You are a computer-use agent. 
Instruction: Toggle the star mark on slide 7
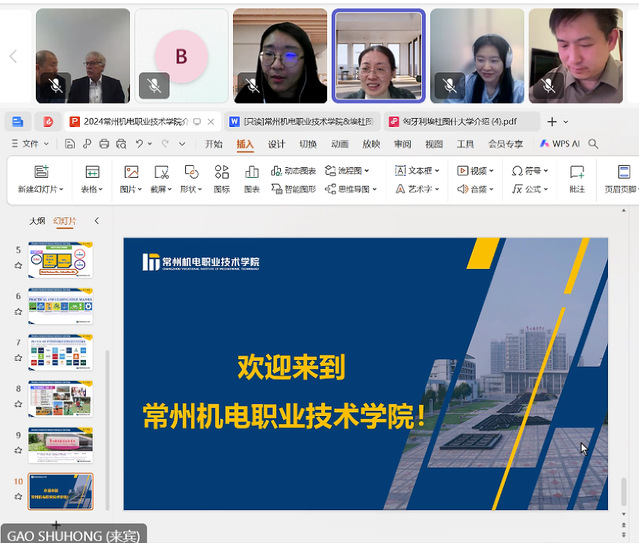(x=18, y=358)
